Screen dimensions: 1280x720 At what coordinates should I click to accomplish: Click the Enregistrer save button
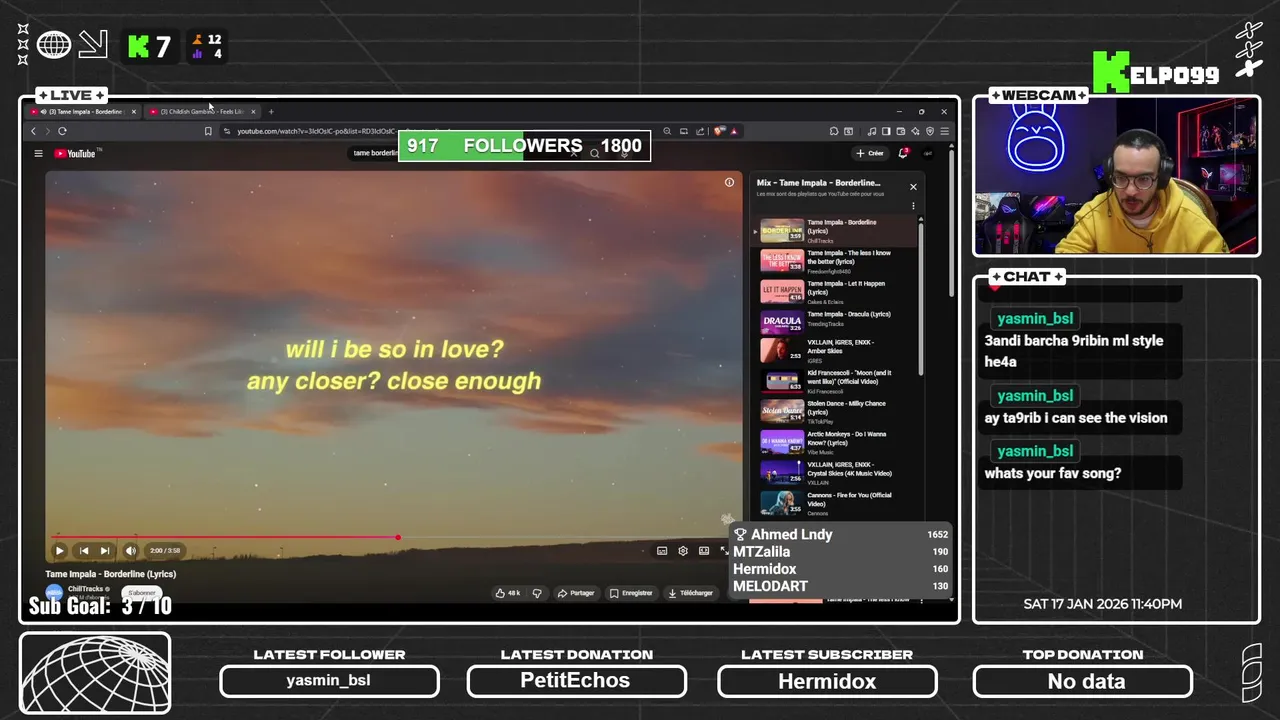(x=631, y=593)
